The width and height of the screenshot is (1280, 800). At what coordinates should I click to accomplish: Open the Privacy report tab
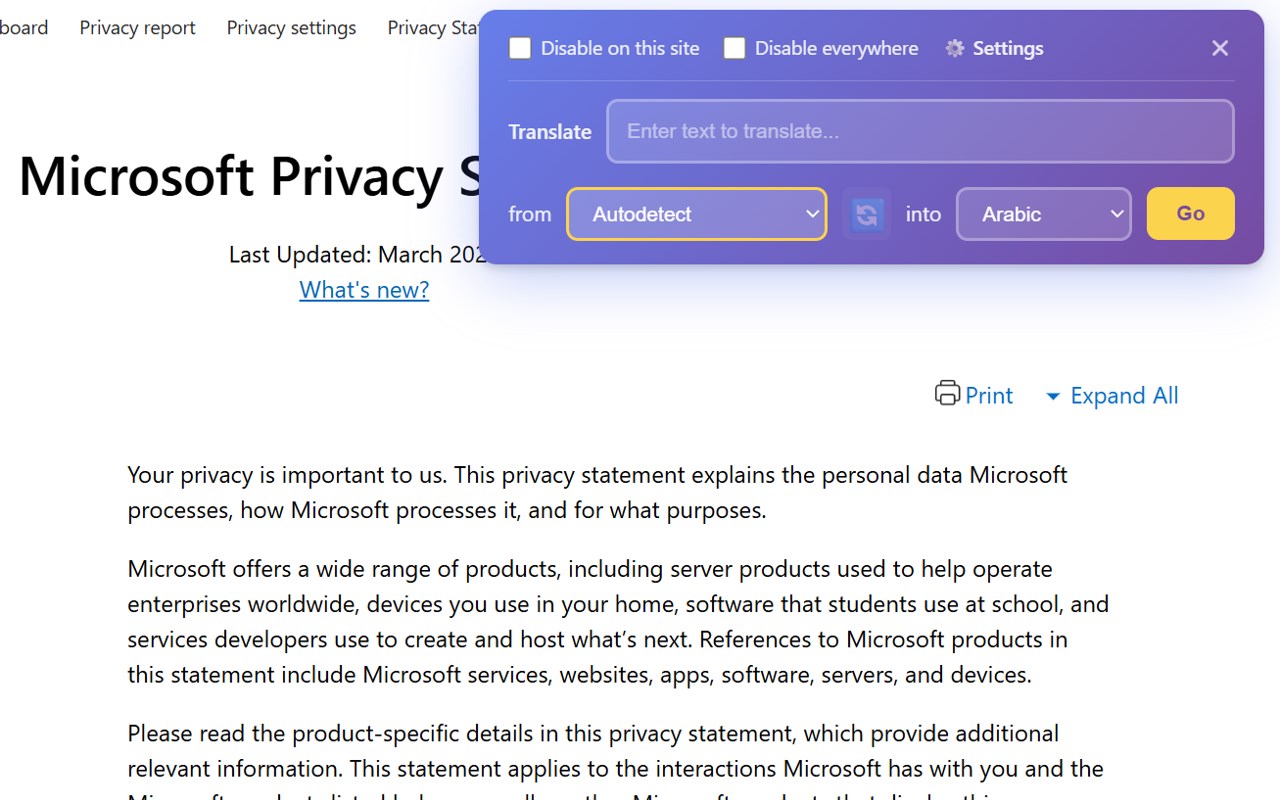(137, 28)
